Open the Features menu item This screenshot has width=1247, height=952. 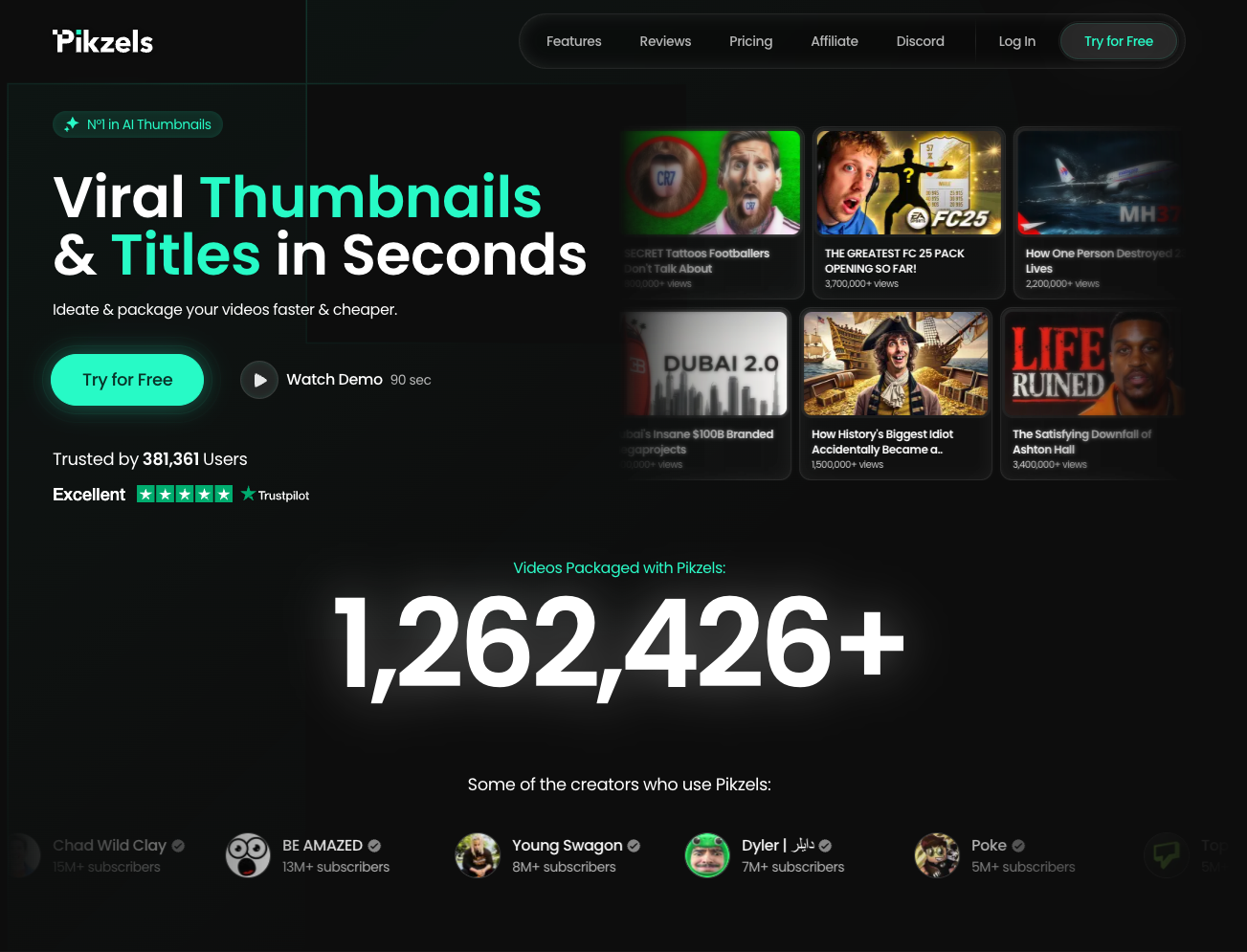pos(574,41)
